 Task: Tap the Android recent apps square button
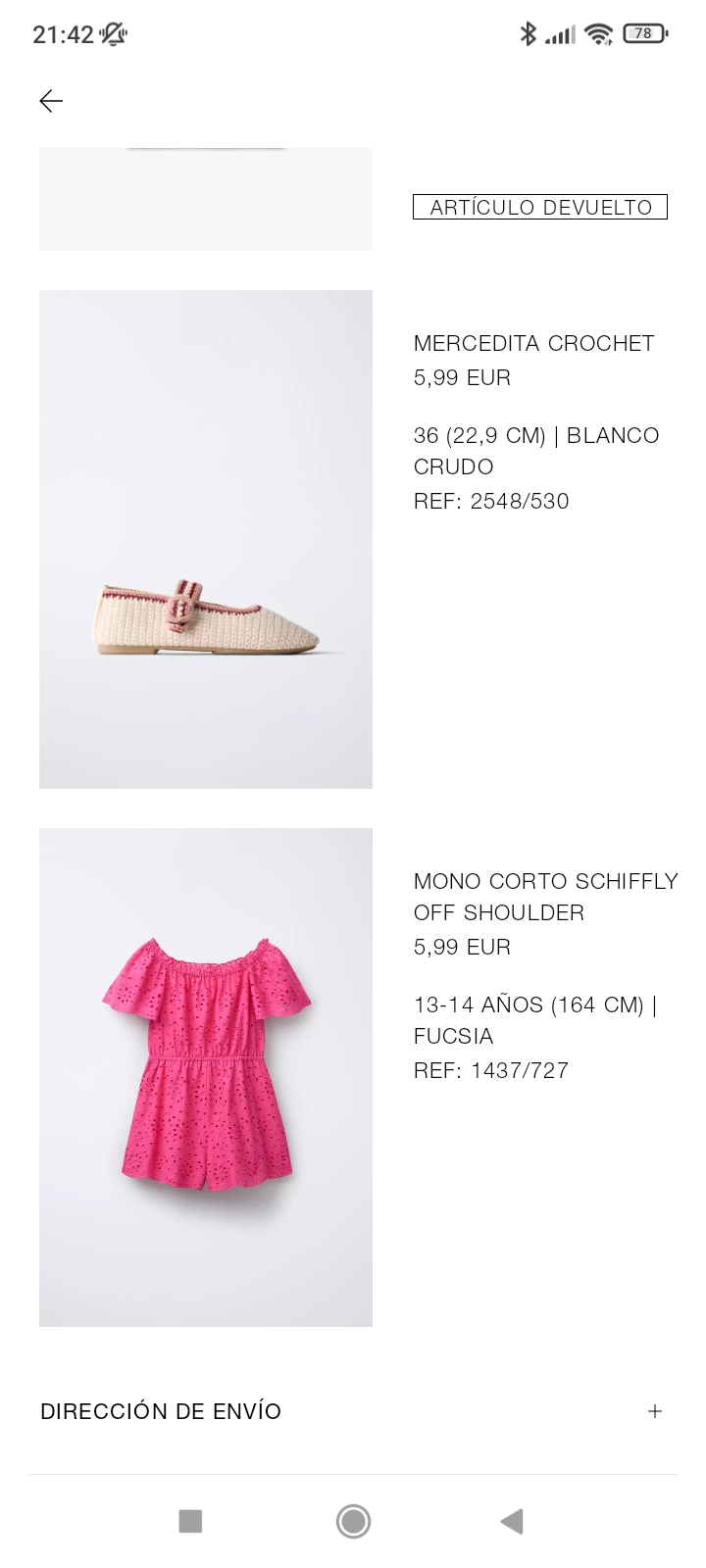coord(190,1521)
